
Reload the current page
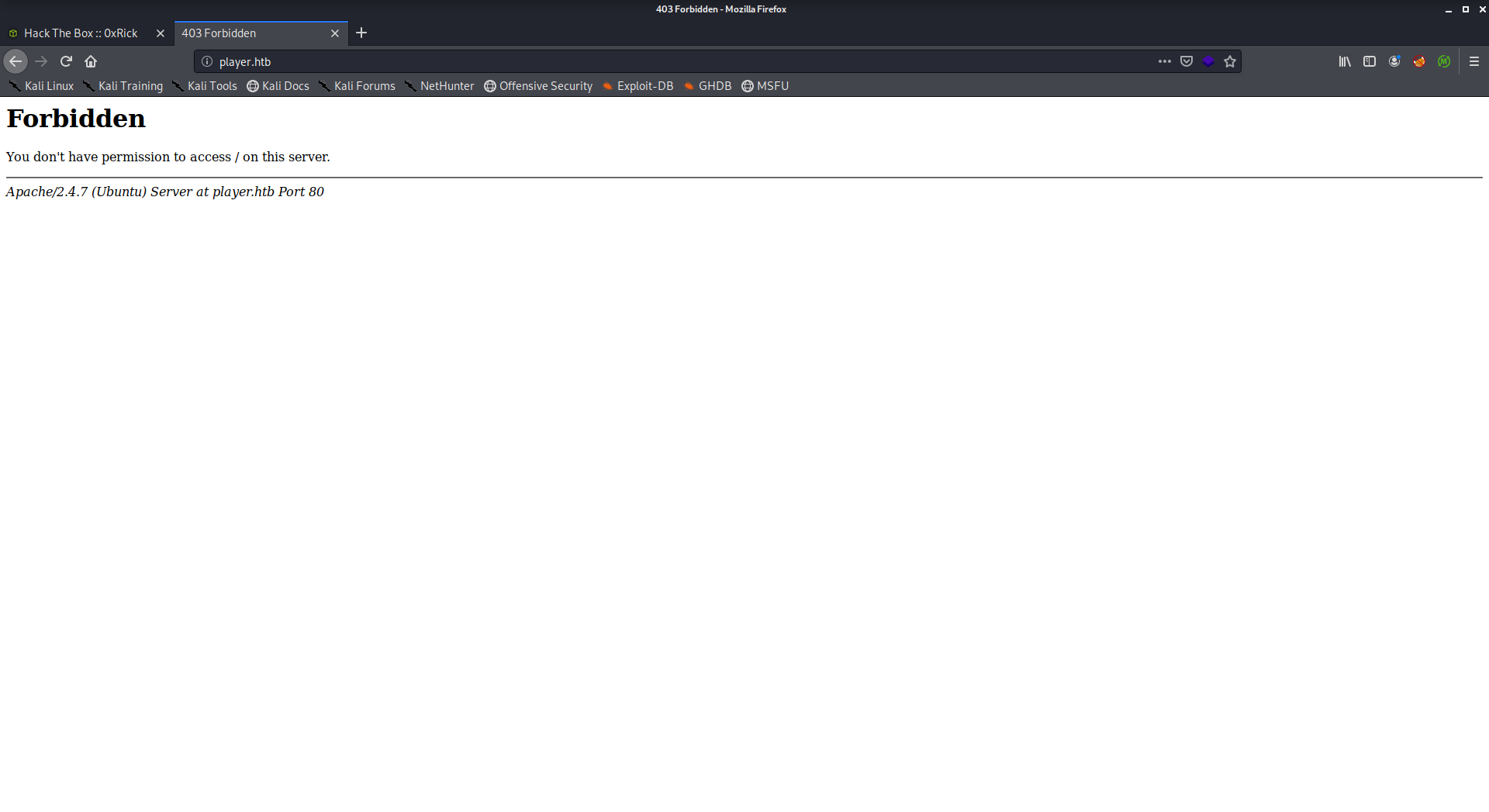point(66,61)
